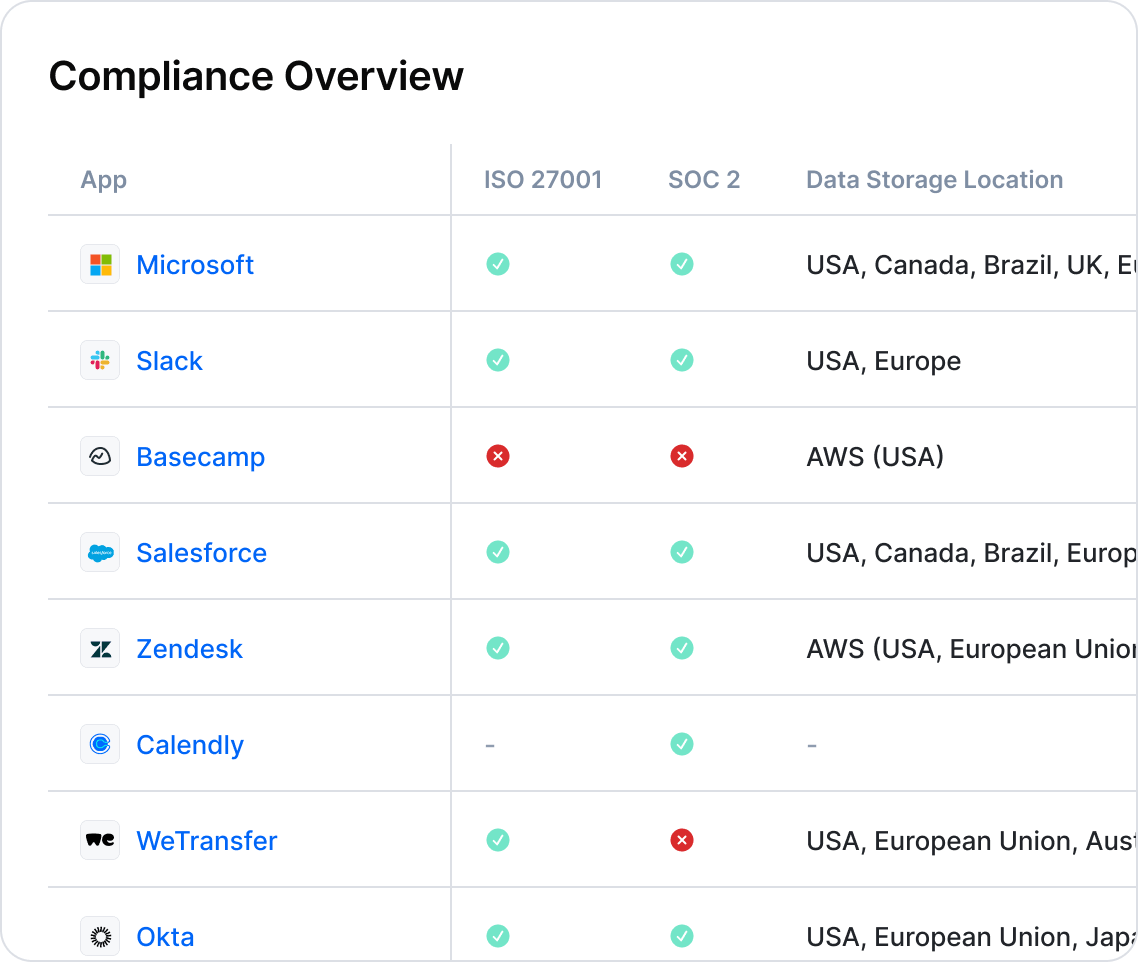Open the Basecamp app link
Screen dimensions: 1138x962
click(201, 457)
